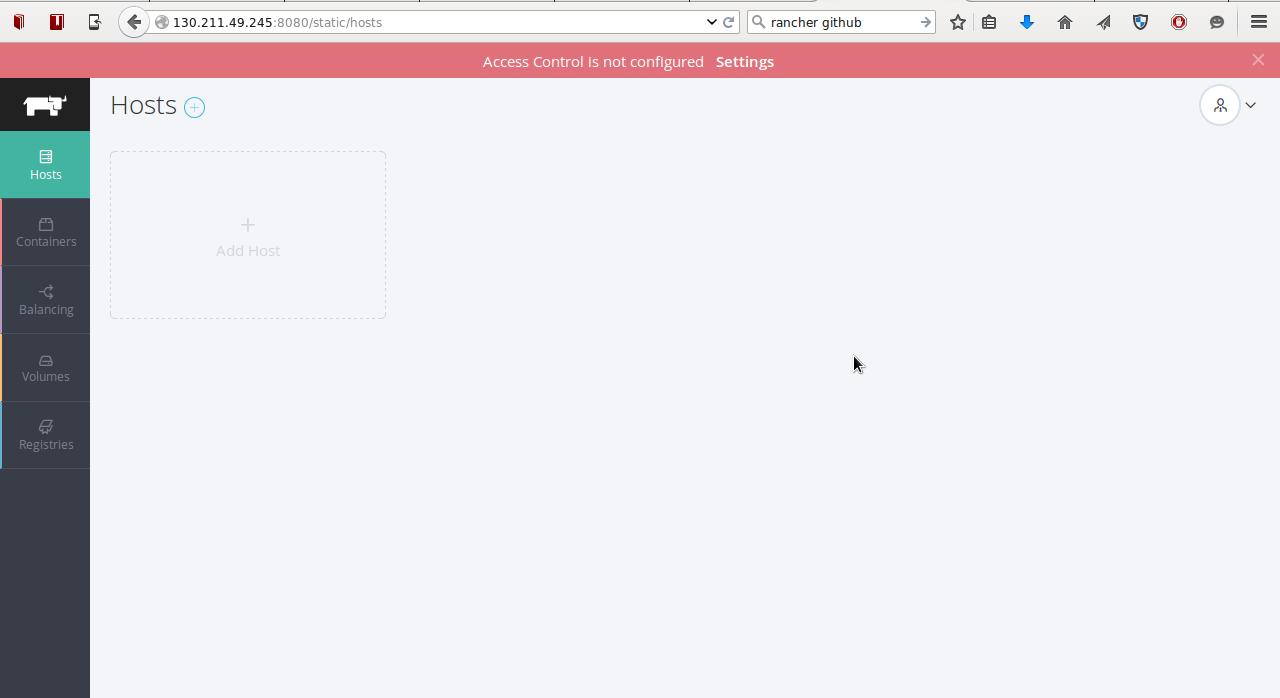Open the Volumes sidebar section
This screenshot has height=698, width=1280.
click(x=46, y=368)
